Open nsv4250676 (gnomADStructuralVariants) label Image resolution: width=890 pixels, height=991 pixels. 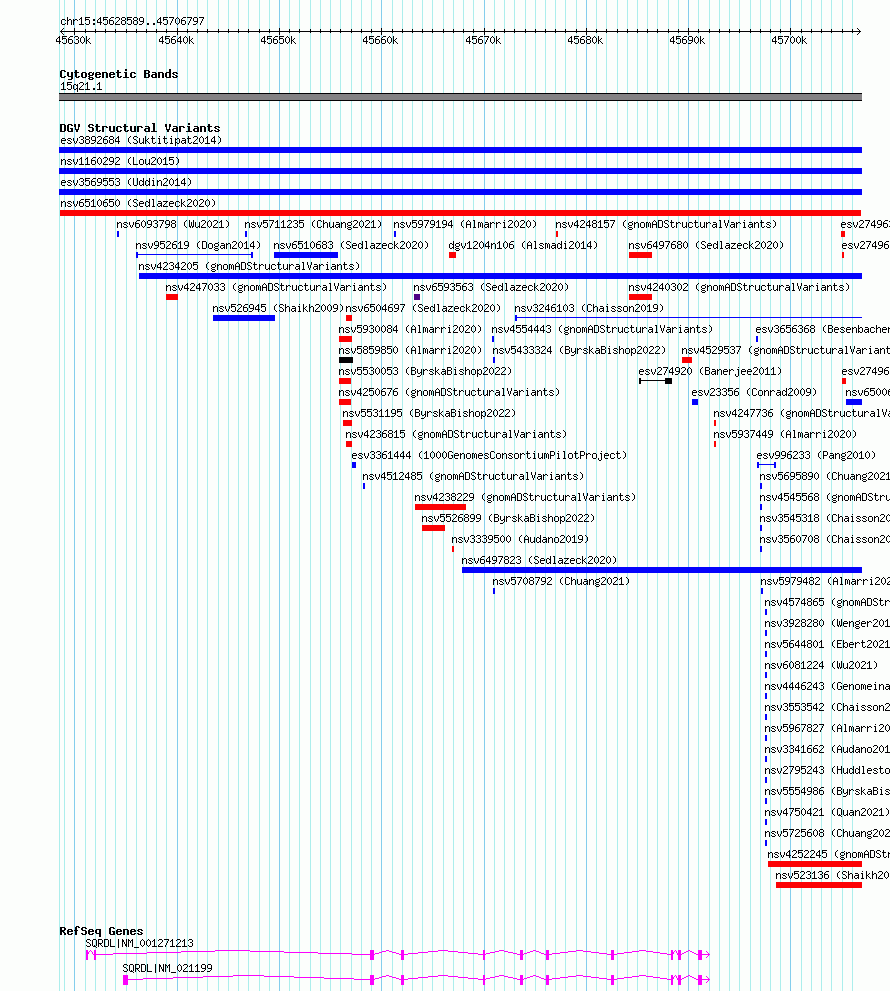[449, 392]
